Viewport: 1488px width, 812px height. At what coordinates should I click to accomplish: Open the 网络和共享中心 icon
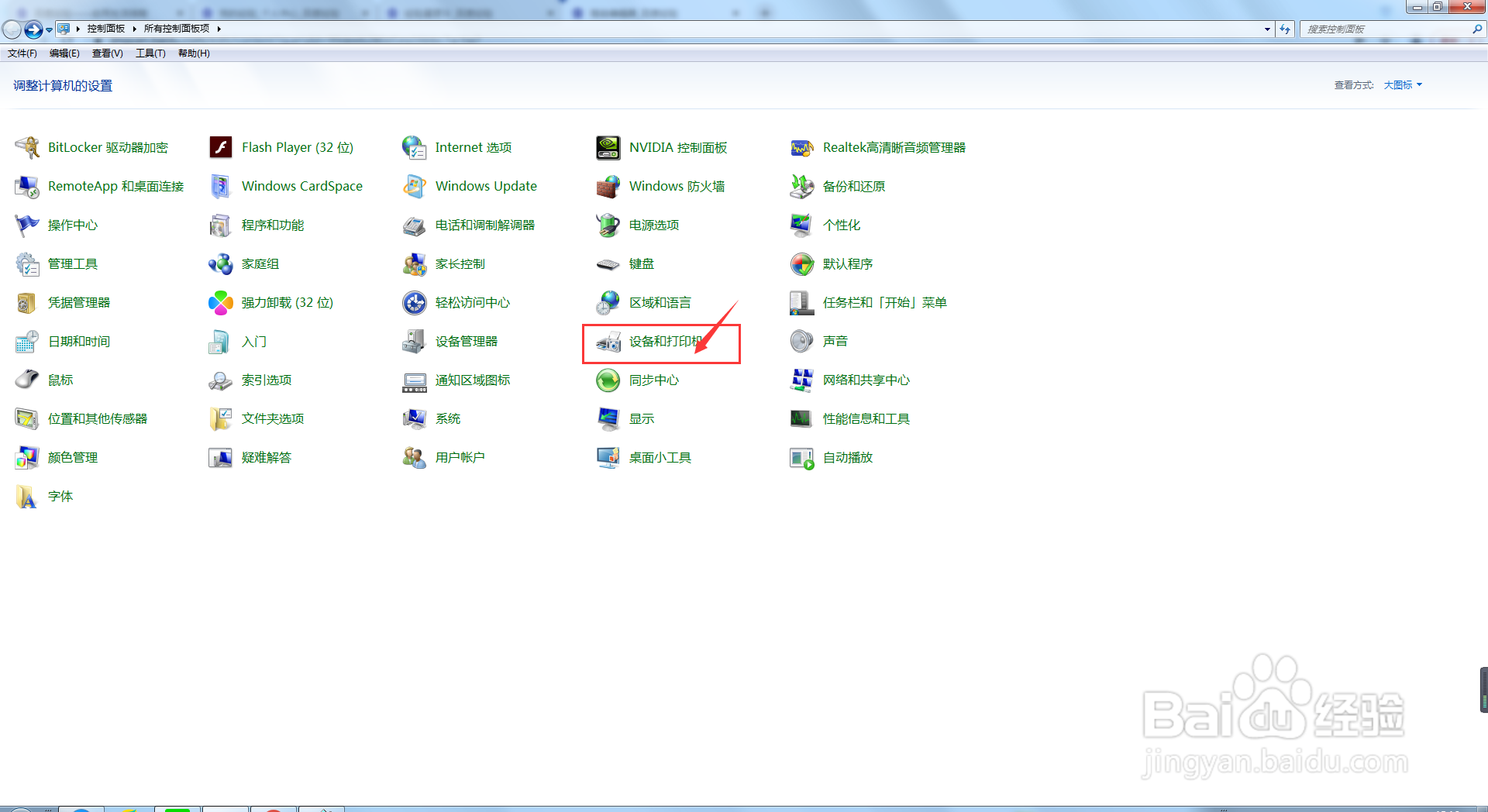pos(802,380)
